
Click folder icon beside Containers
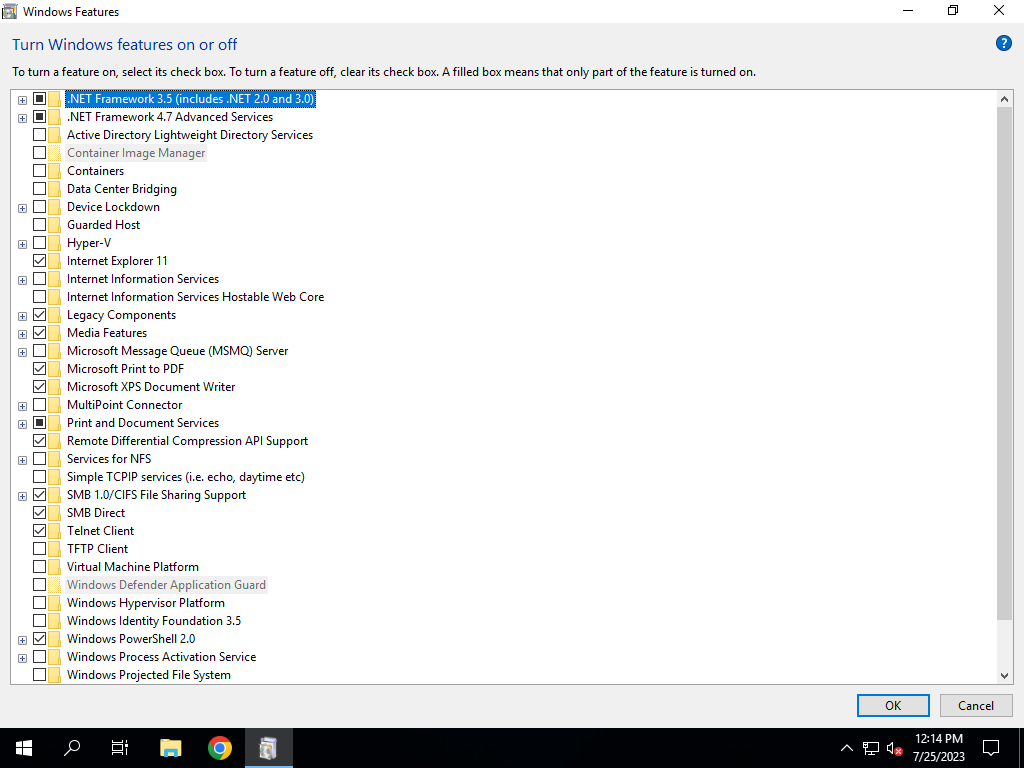[x=55, y=171]
